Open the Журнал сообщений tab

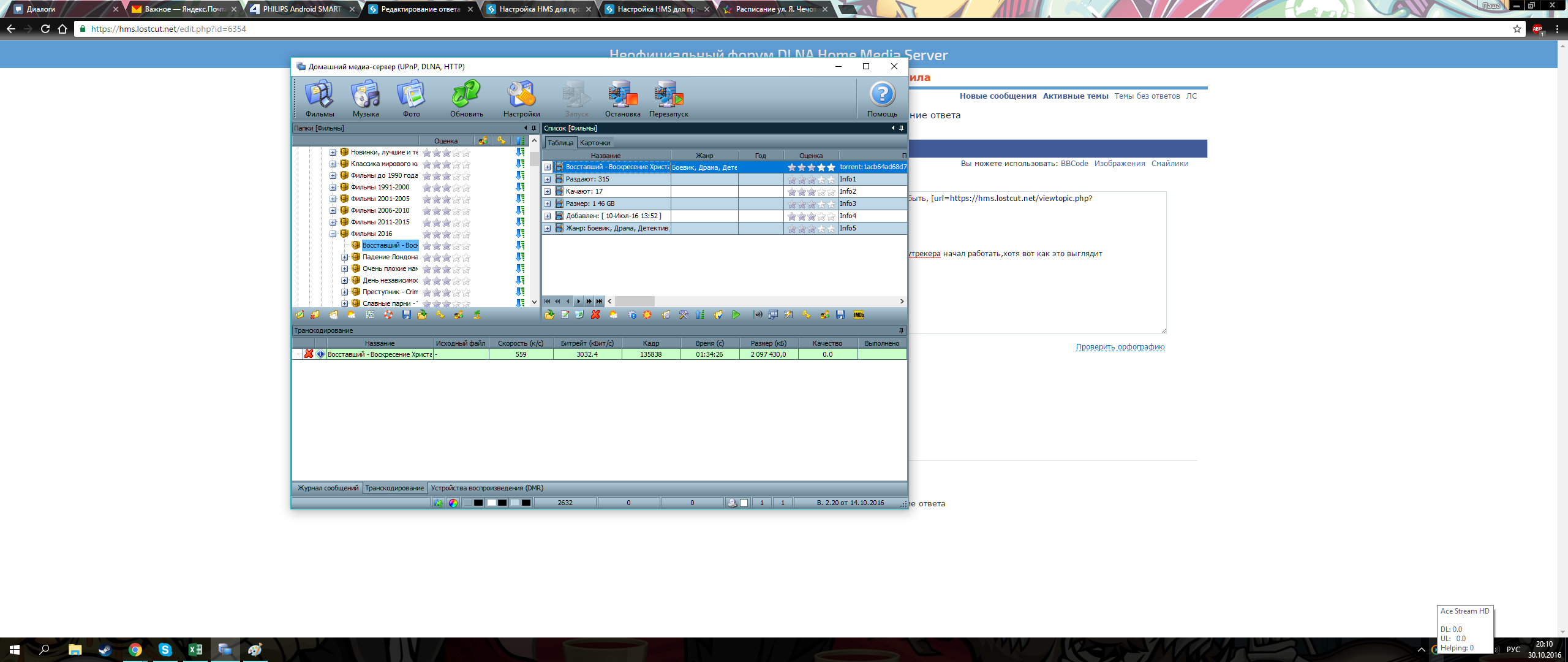coord(328,489)
